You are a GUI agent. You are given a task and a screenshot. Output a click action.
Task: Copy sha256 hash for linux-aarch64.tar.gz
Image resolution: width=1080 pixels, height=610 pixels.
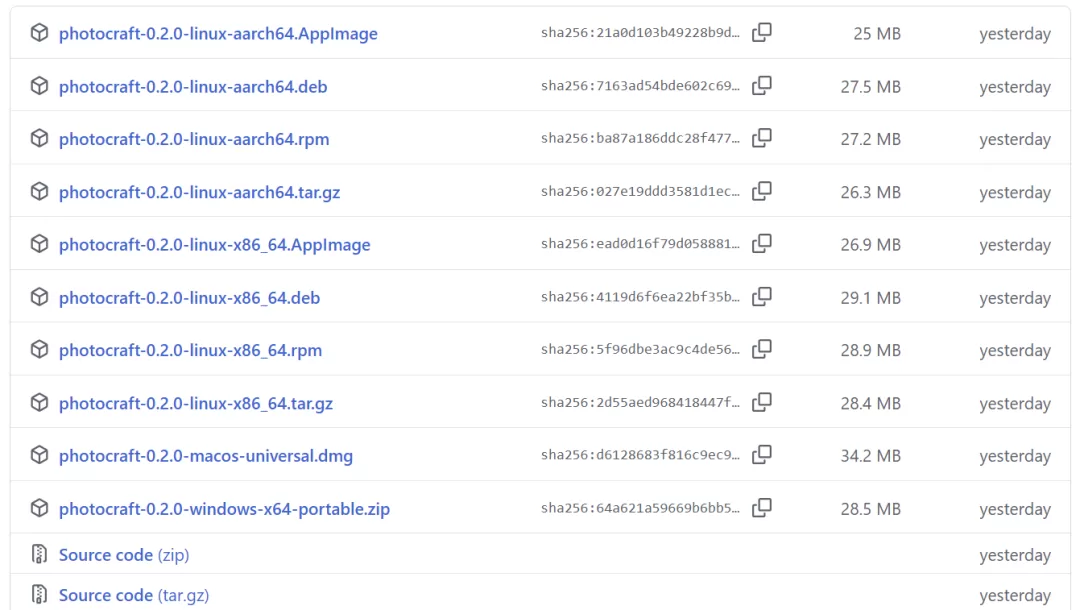click(x=762, y=191)
